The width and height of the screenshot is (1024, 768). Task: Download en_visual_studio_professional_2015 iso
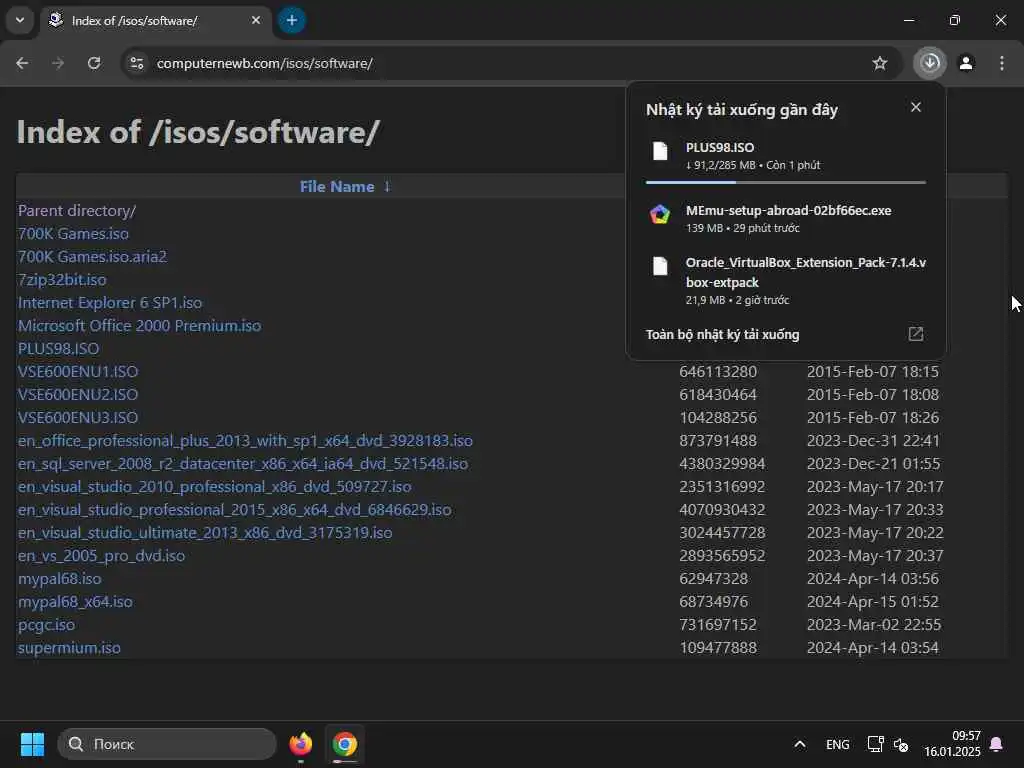pos(234,509)
